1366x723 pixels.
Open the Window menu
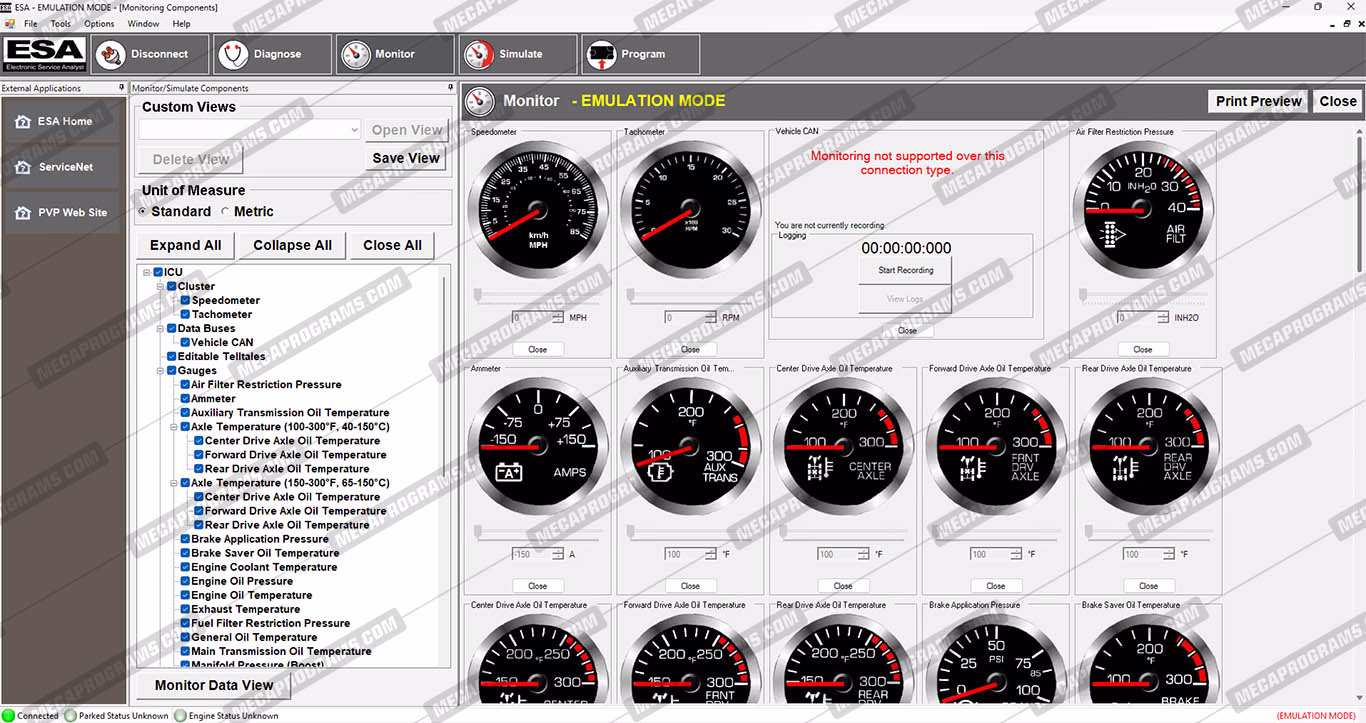(x=143, y=23)
